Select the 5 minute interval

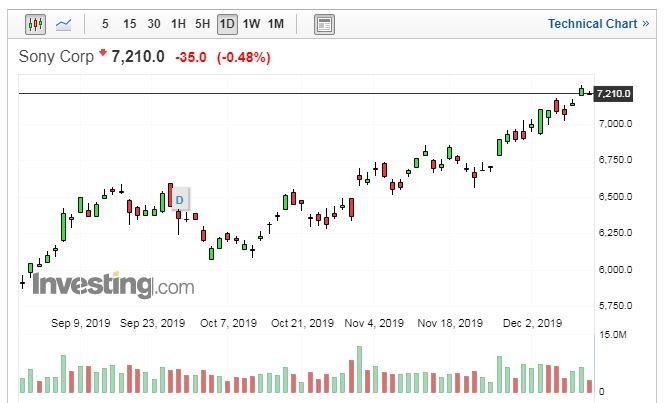[105, 24]
